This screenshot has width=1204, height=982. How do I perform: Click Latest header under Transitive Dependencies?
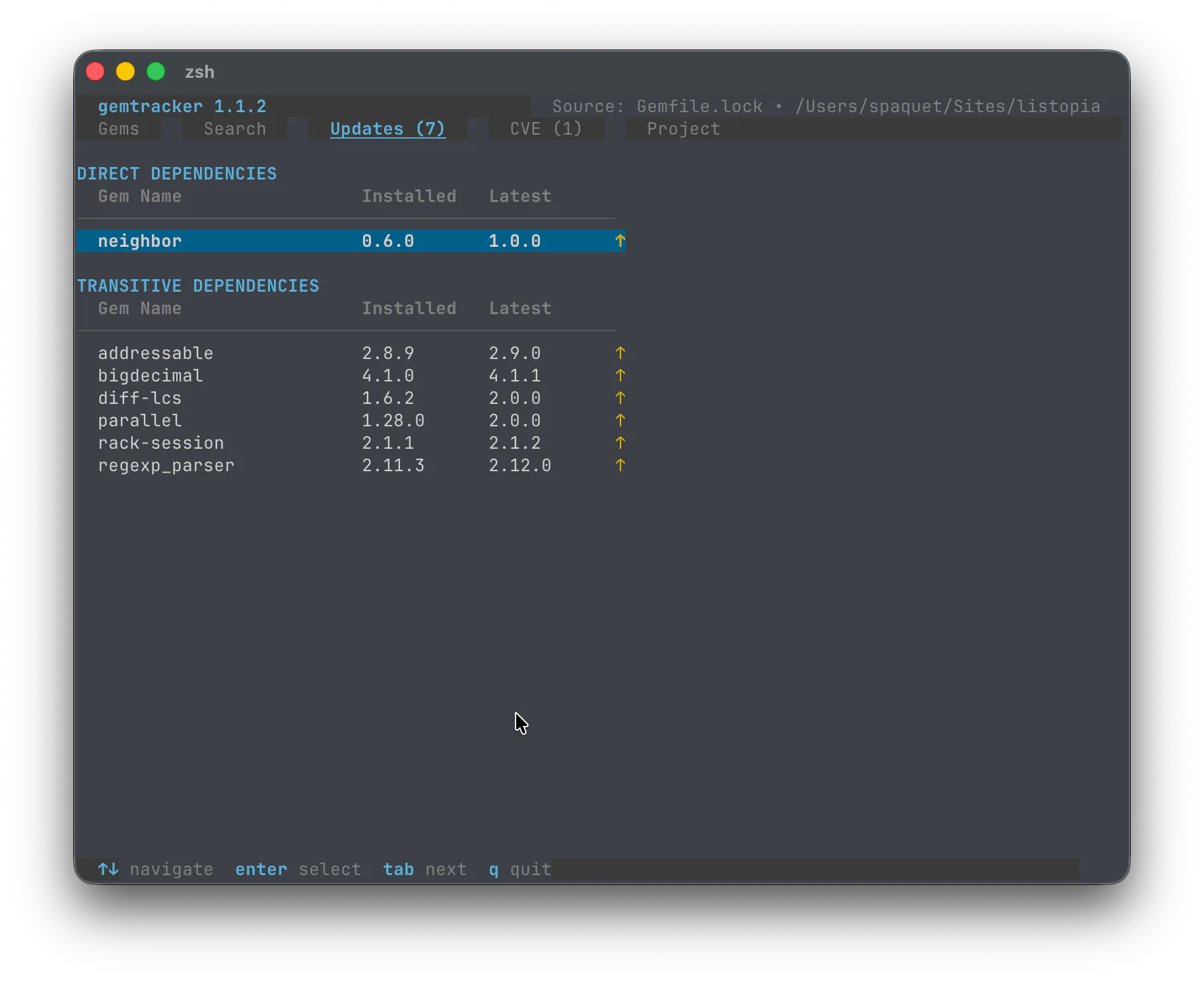coord(520,308)
